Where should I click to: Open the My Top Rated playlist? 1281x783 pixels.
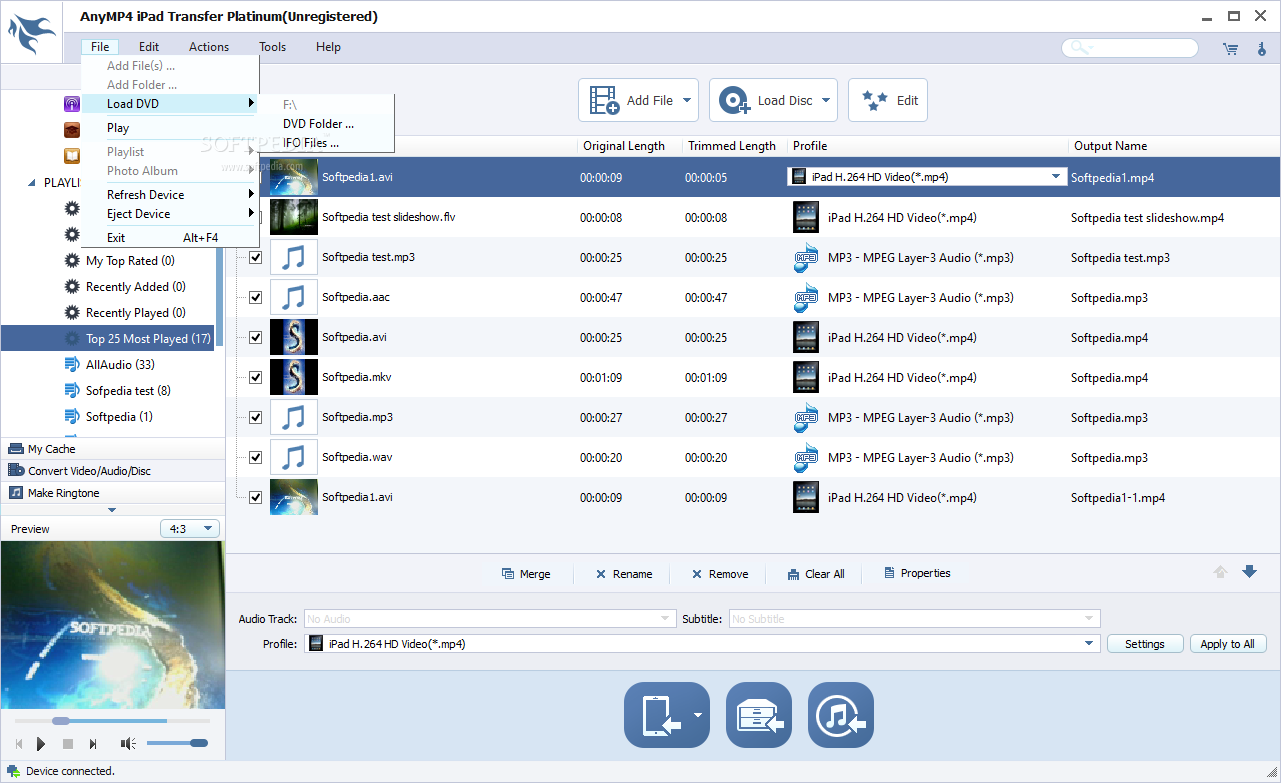(x=130, y=261)
